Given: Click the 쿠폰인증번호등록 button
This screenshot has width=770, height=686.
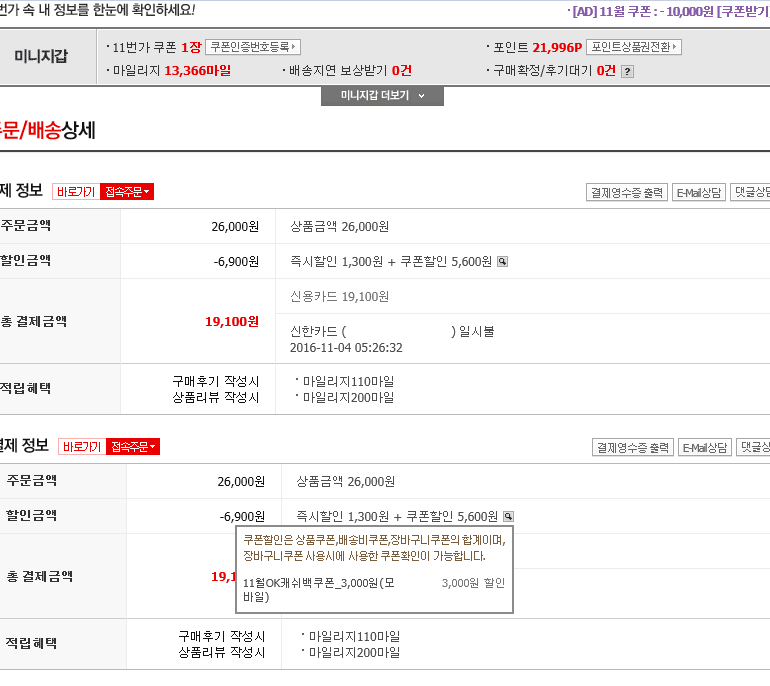Looking at the screenshot, I should 253,47.
